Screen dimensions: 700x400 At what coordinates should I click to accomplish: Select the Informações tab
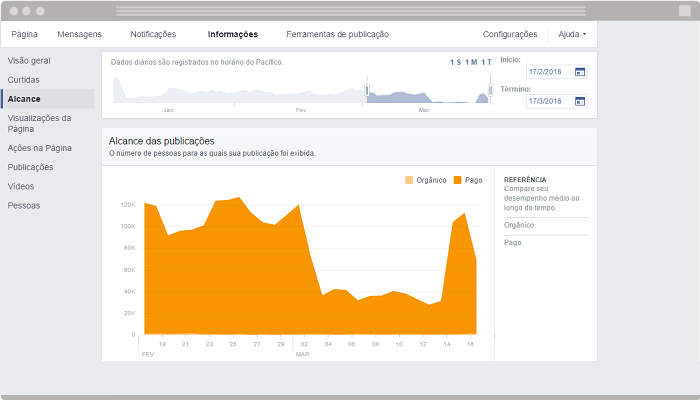tap(233, 34)
